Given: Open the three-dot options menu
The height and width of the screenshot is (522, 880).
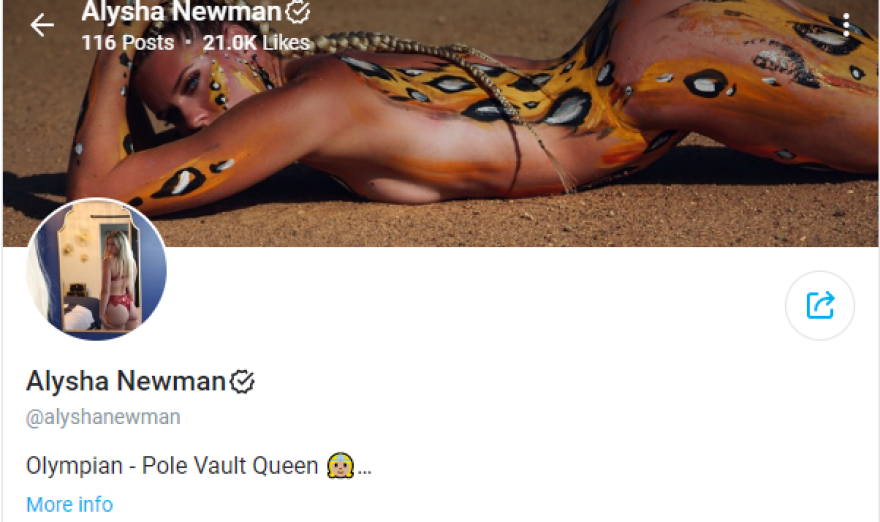Looking at the screenshot, I should [846, 26].
